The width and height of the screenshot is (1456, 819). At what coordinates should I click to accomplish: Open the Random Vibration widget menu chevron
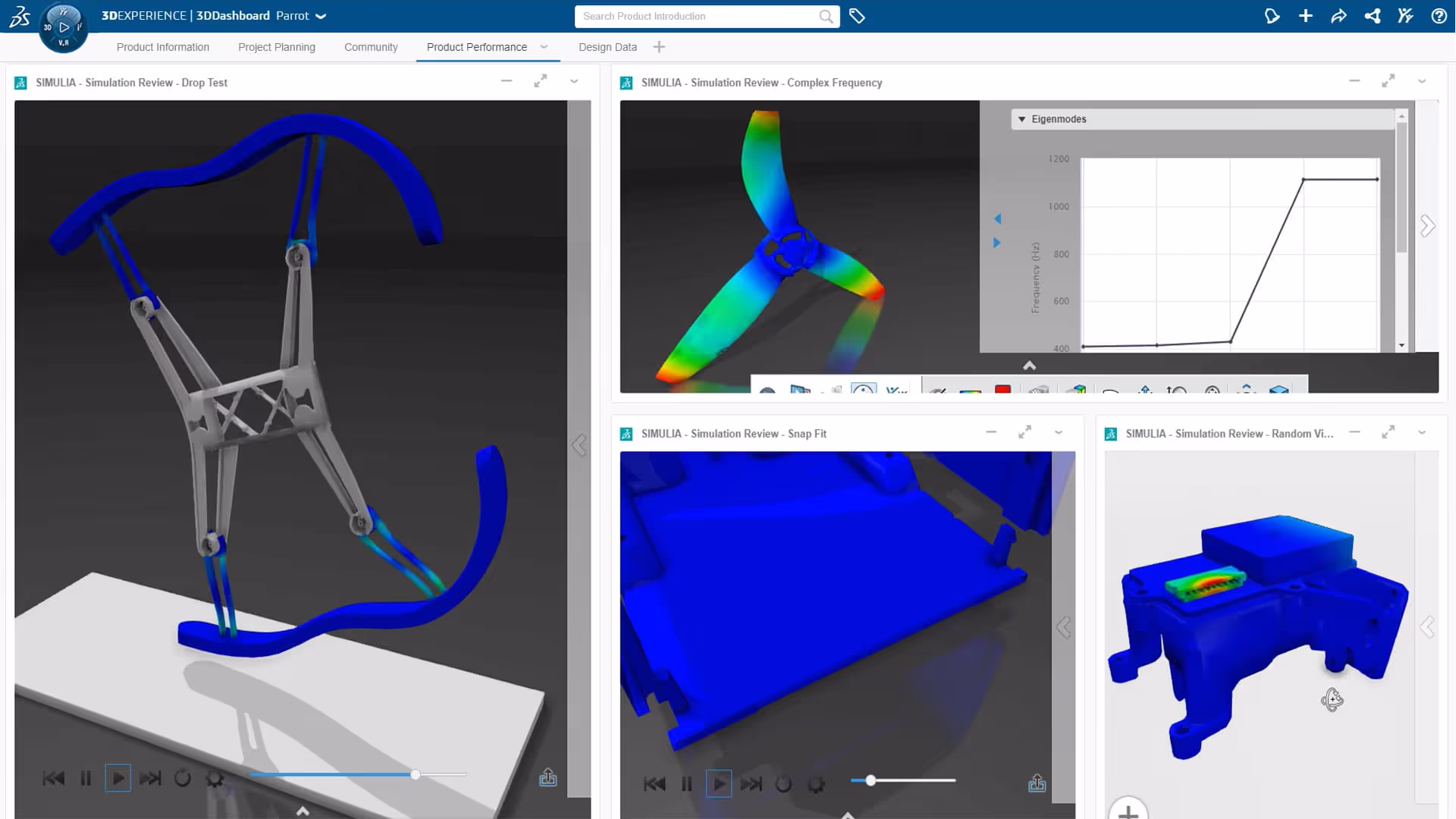(1422, 432)
